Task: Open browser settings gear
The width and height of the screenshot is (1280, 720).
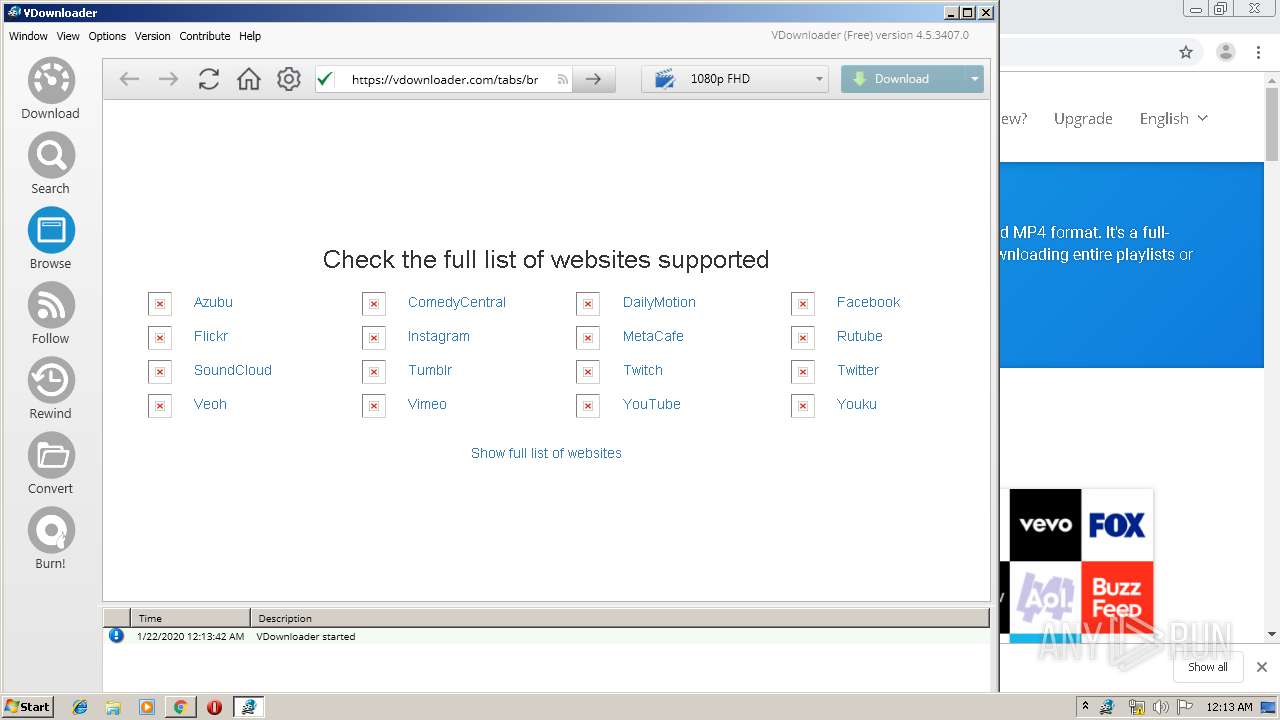Action: point(289,79)
